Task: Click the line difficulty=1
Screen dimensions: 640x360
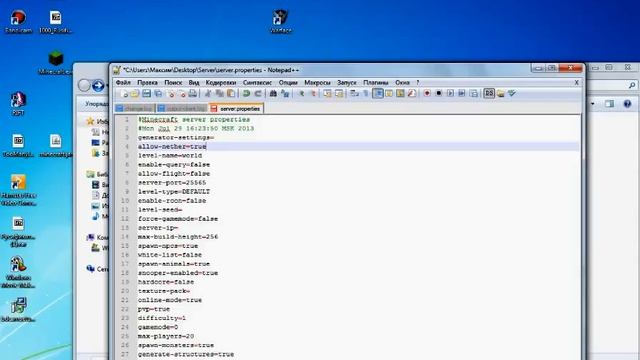Action: [x=162, y=318]
